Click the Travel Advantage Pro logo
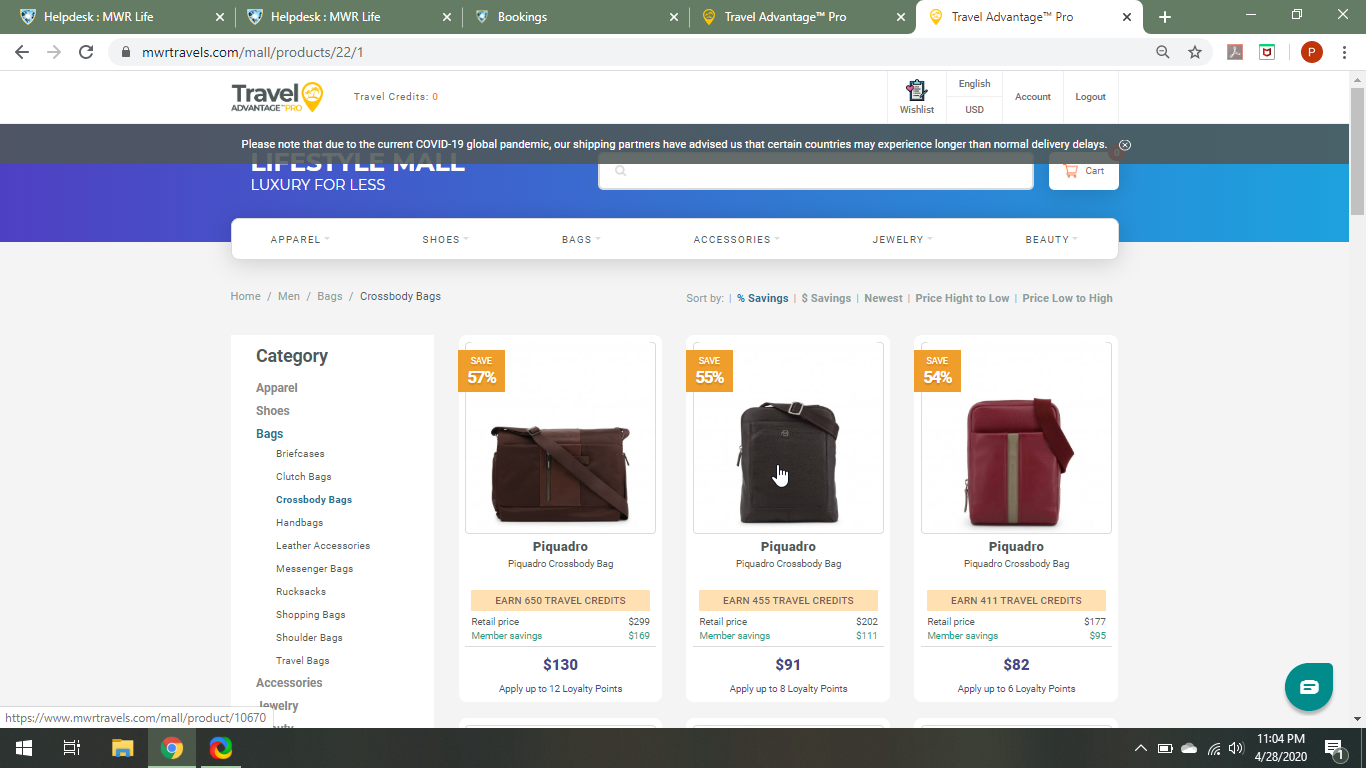 (x=277, y=97)
